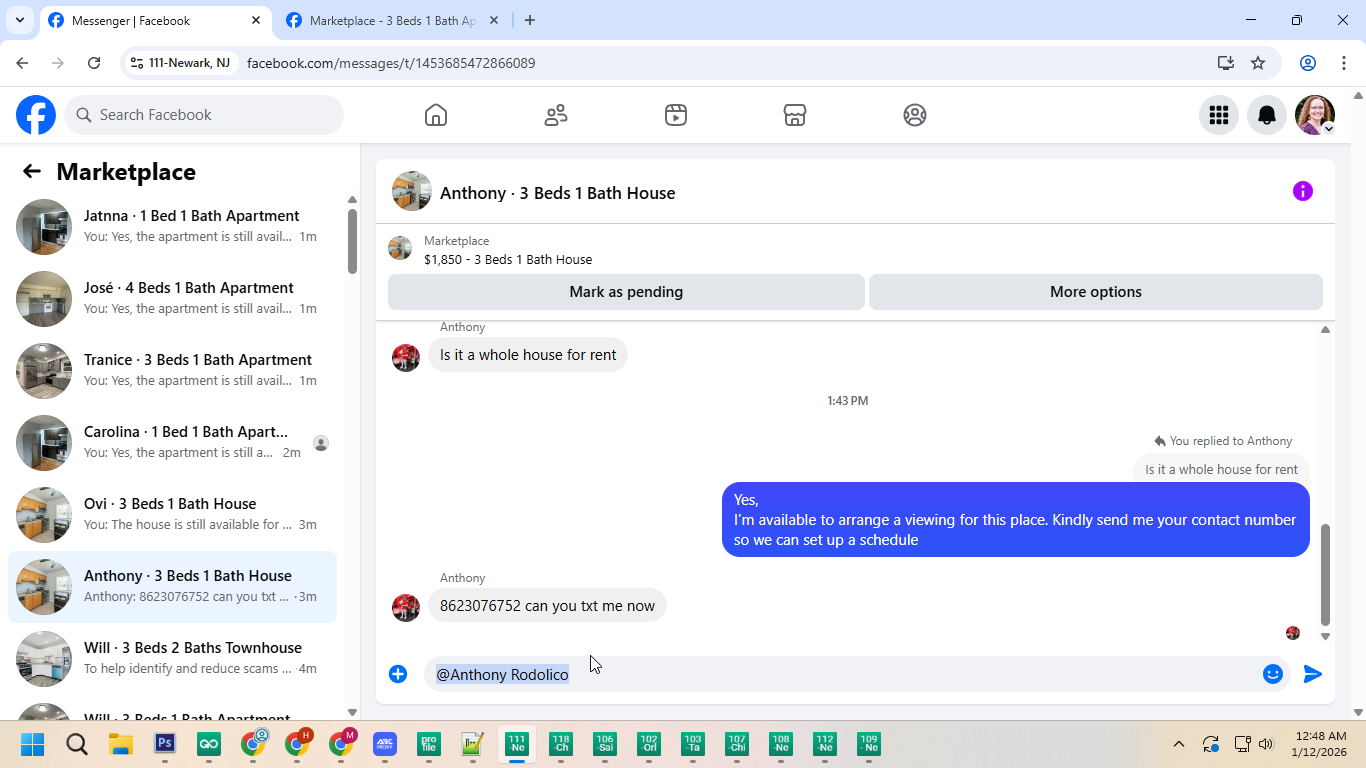
Task: Open the Windows Start menu
Action: tap(33, 744)
